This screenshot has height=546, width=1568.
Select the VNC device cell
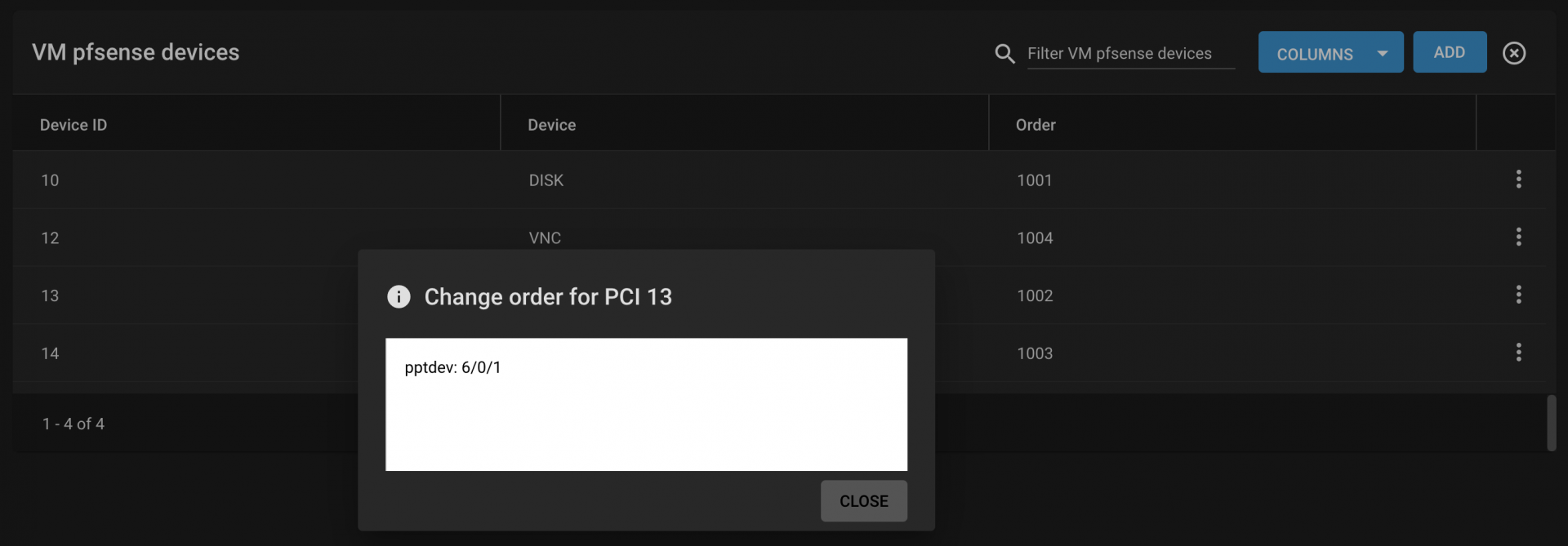pos(545,238)
